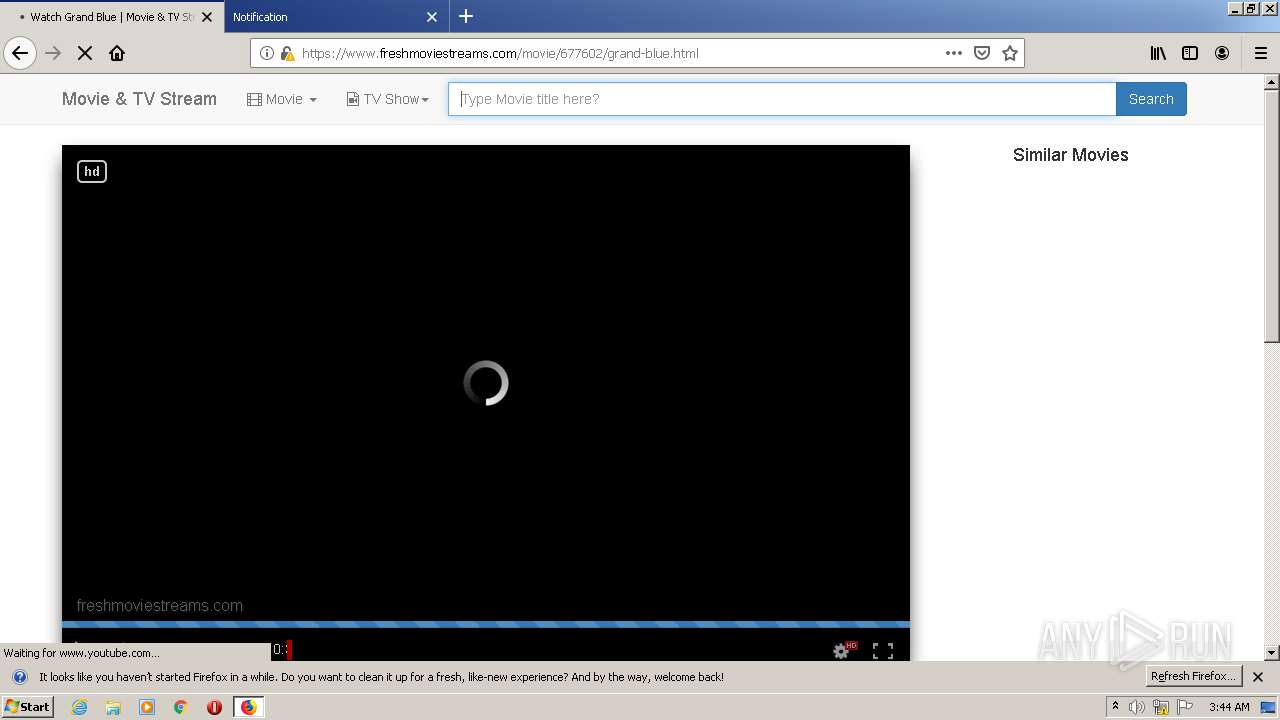The image size is (1280, 720).
Task: Open the Library view
Action: pyautogui.click(x=1158, y=53)
